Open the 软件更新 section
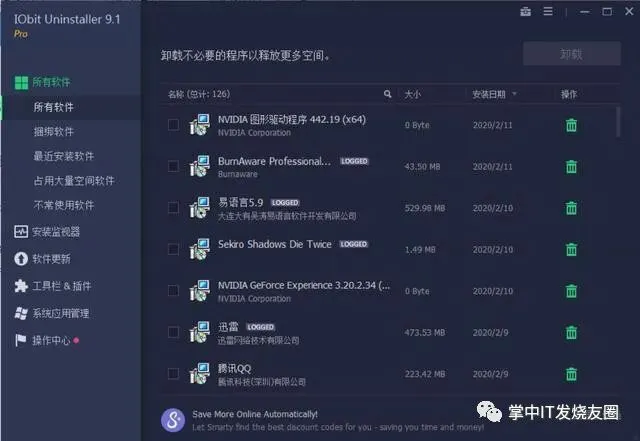640x441 pixels. [51, 259]
